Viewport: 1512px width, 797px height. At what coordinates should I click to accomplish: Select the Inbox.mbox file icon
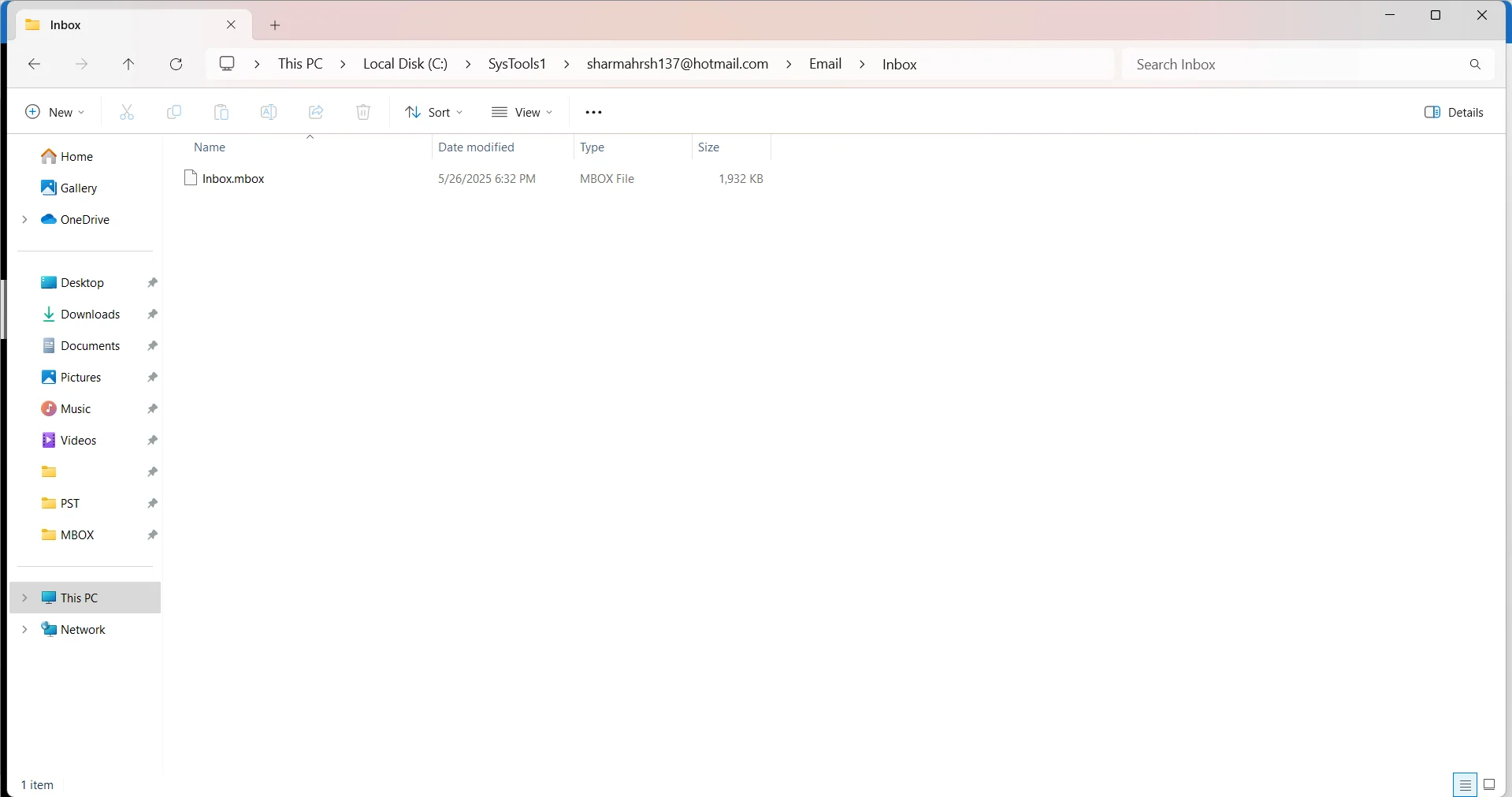pyautogui.click(x=190, y=178)
